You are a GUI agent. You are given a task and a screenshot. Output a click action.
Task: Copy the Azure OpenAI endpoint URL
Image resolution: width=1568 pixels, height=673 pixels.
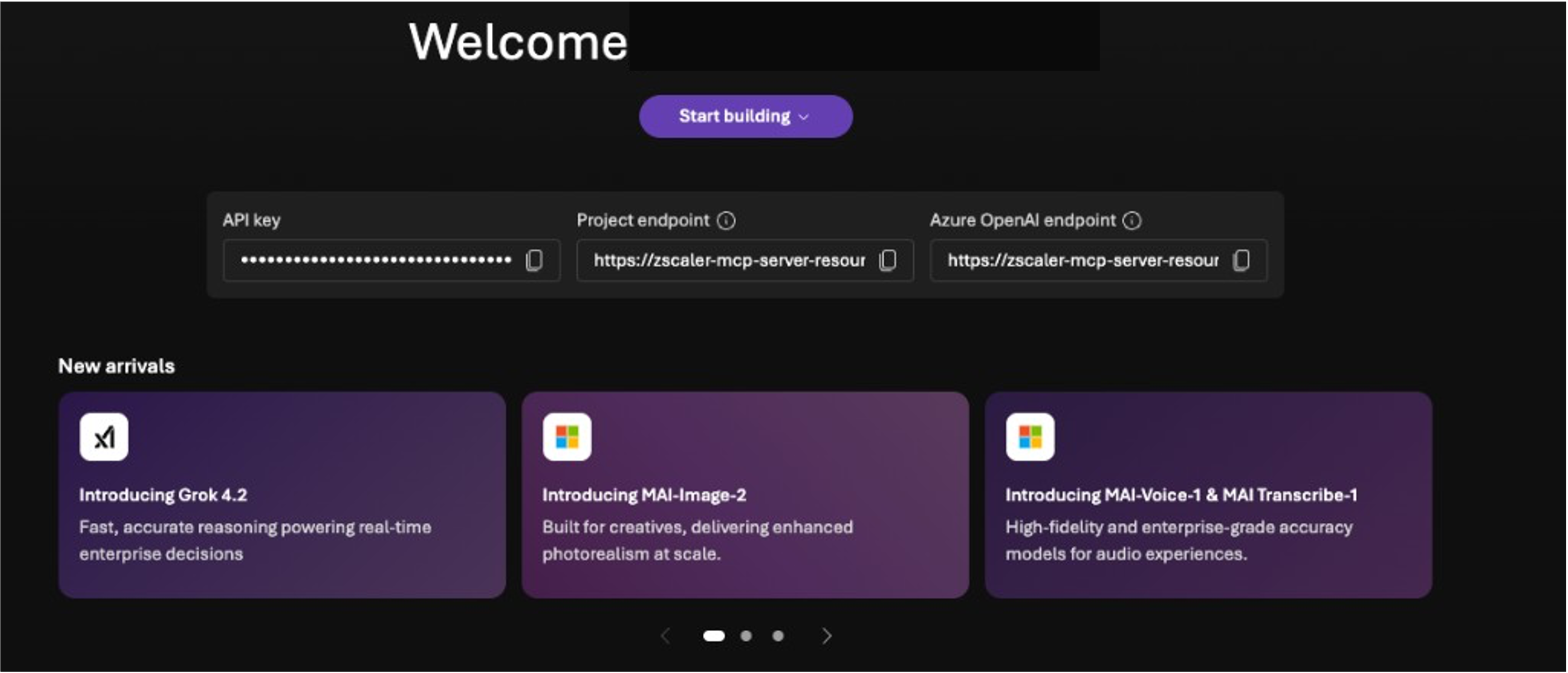click(1241, 261)
